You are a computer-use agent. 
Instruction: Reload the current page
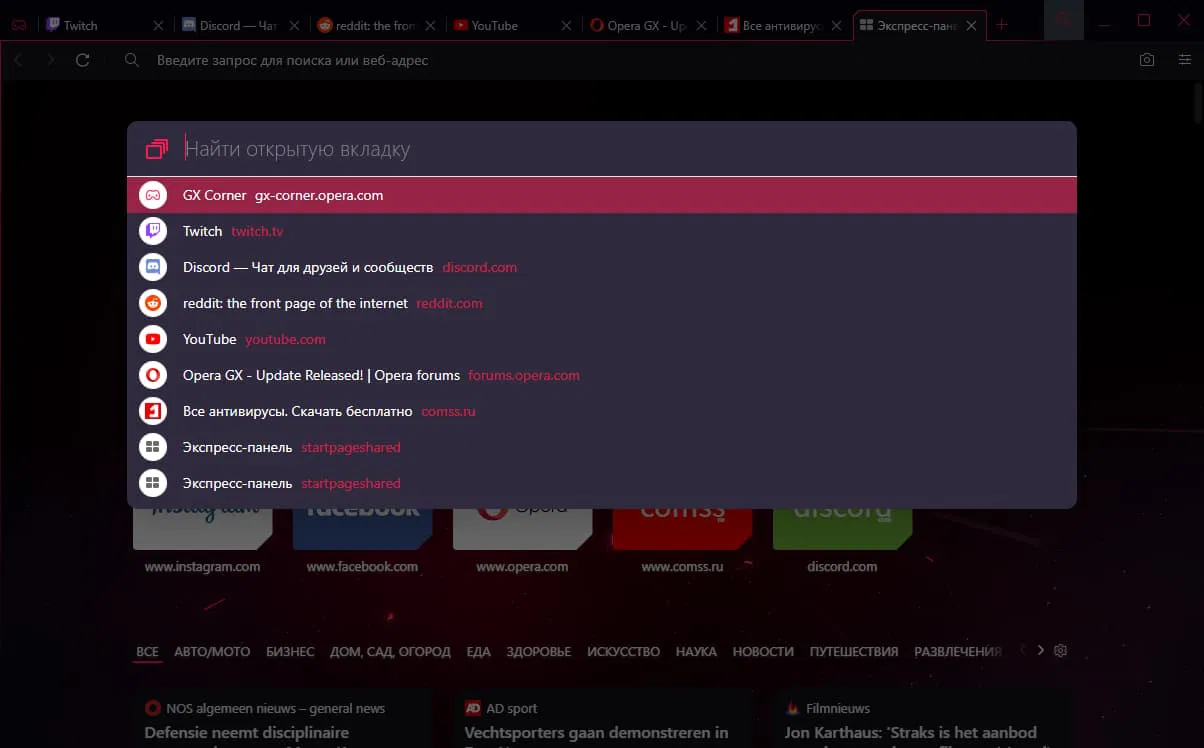click(x=83, y=60)
